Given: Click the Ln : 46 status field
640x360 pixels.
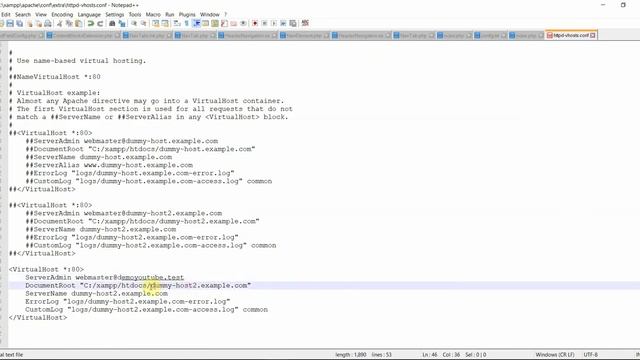Looking at the screenshot, I should [430, 355].
